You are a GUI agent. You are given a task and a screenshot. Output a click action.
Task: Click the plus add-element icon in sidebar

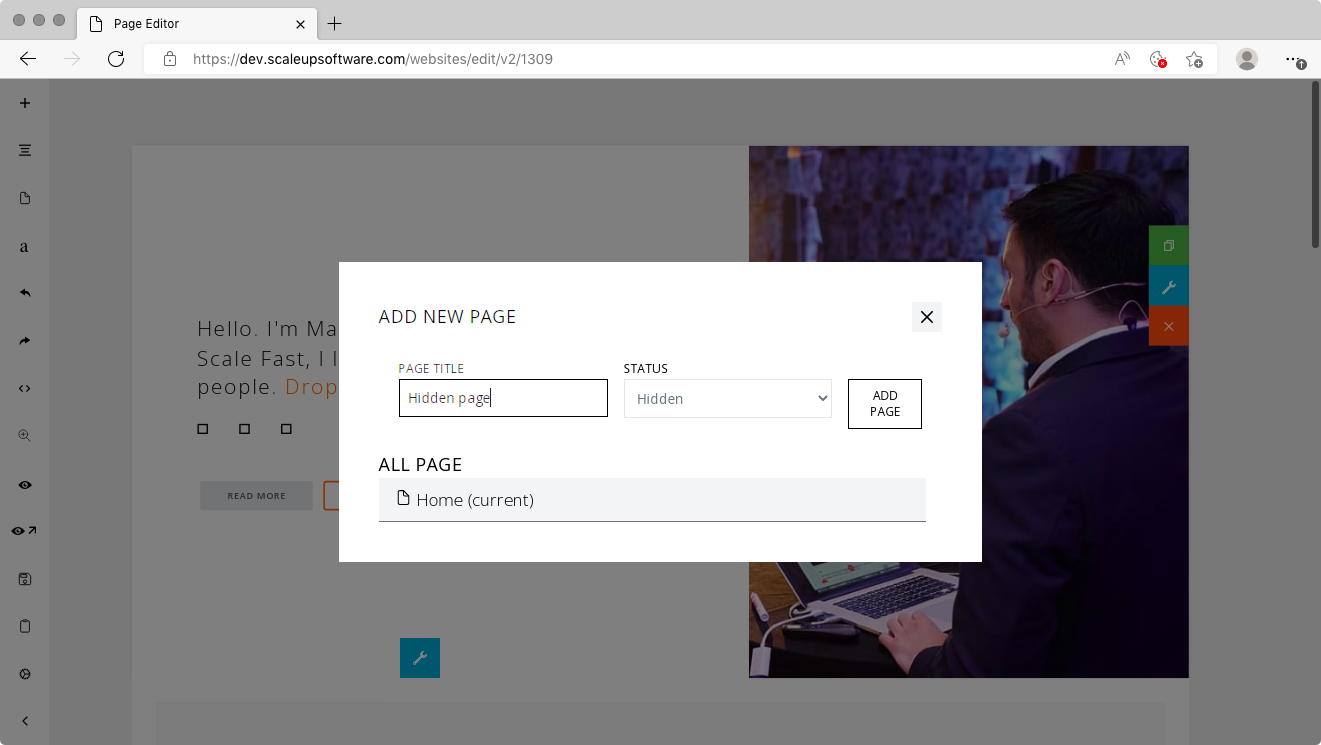point(25,103)
